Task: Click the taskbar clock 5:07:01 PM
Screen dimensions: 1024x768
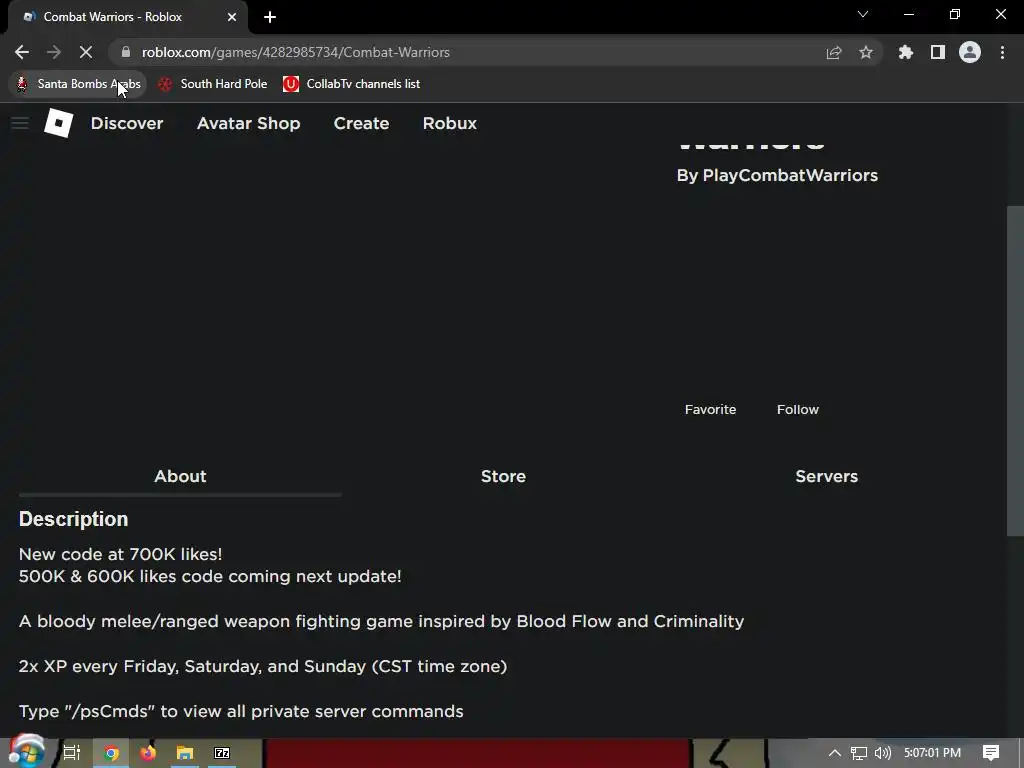Action: coord(932,753)
